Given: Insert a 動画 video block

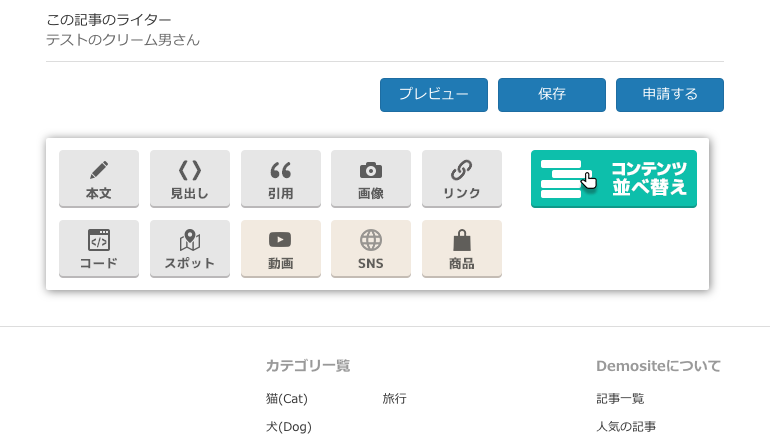Looking at the screenshot, I should click(280, 249).
